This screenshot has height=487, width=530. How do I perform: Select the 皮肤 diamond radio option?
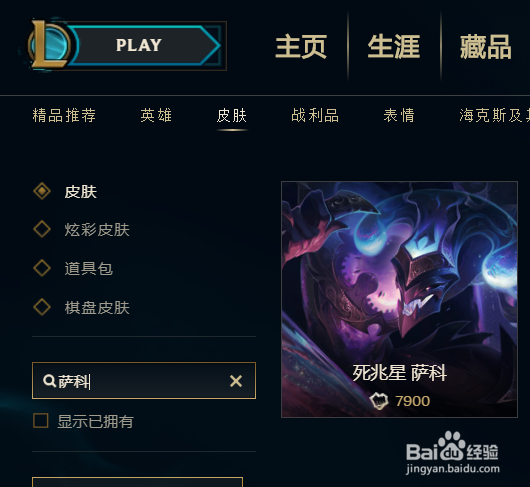[x=42, y=191]
